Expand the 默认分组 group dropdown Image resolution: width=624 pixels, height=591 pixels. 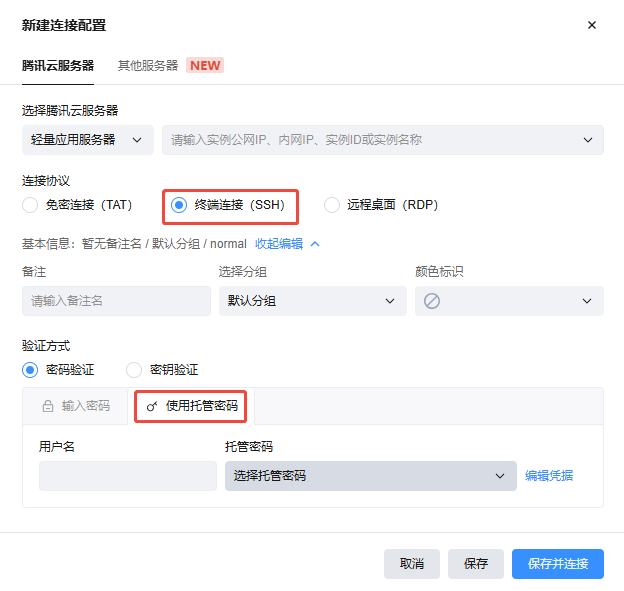(x=312, y=301)
